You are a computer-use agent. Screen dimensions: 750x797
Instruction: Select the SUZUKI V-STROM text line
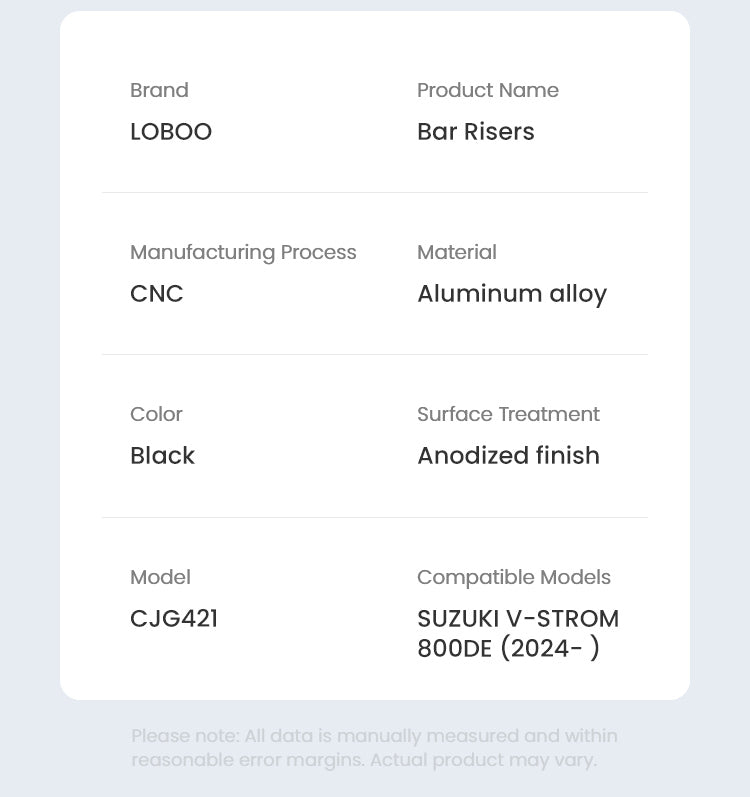click(518, 619)
